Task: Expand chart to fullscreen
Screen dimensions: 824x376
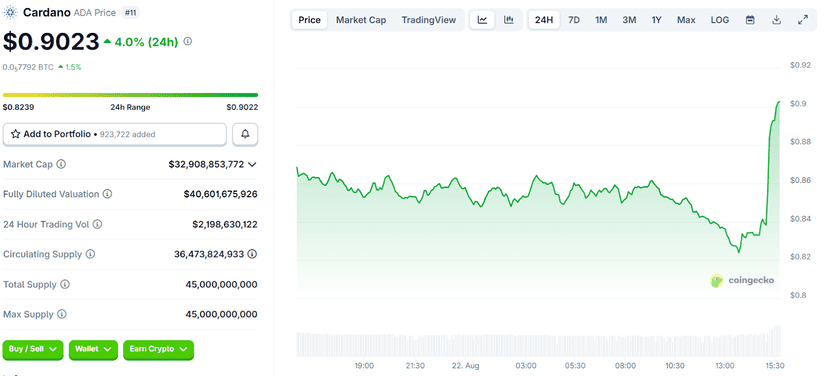Action: click(802, 20)
